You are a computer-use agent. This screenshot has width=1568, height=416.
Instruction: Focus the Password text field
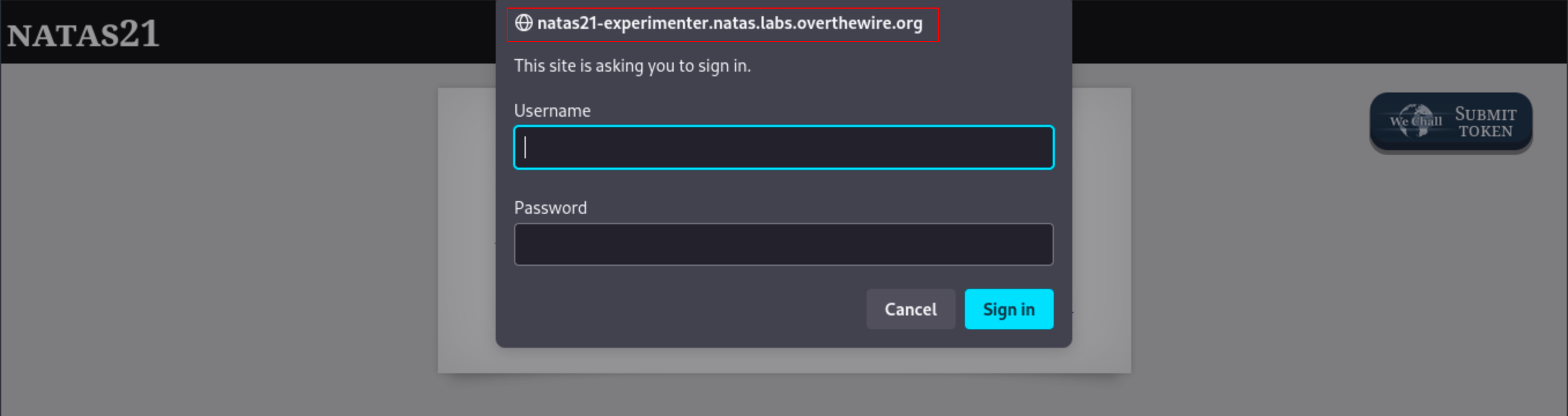tap(783, 244)
